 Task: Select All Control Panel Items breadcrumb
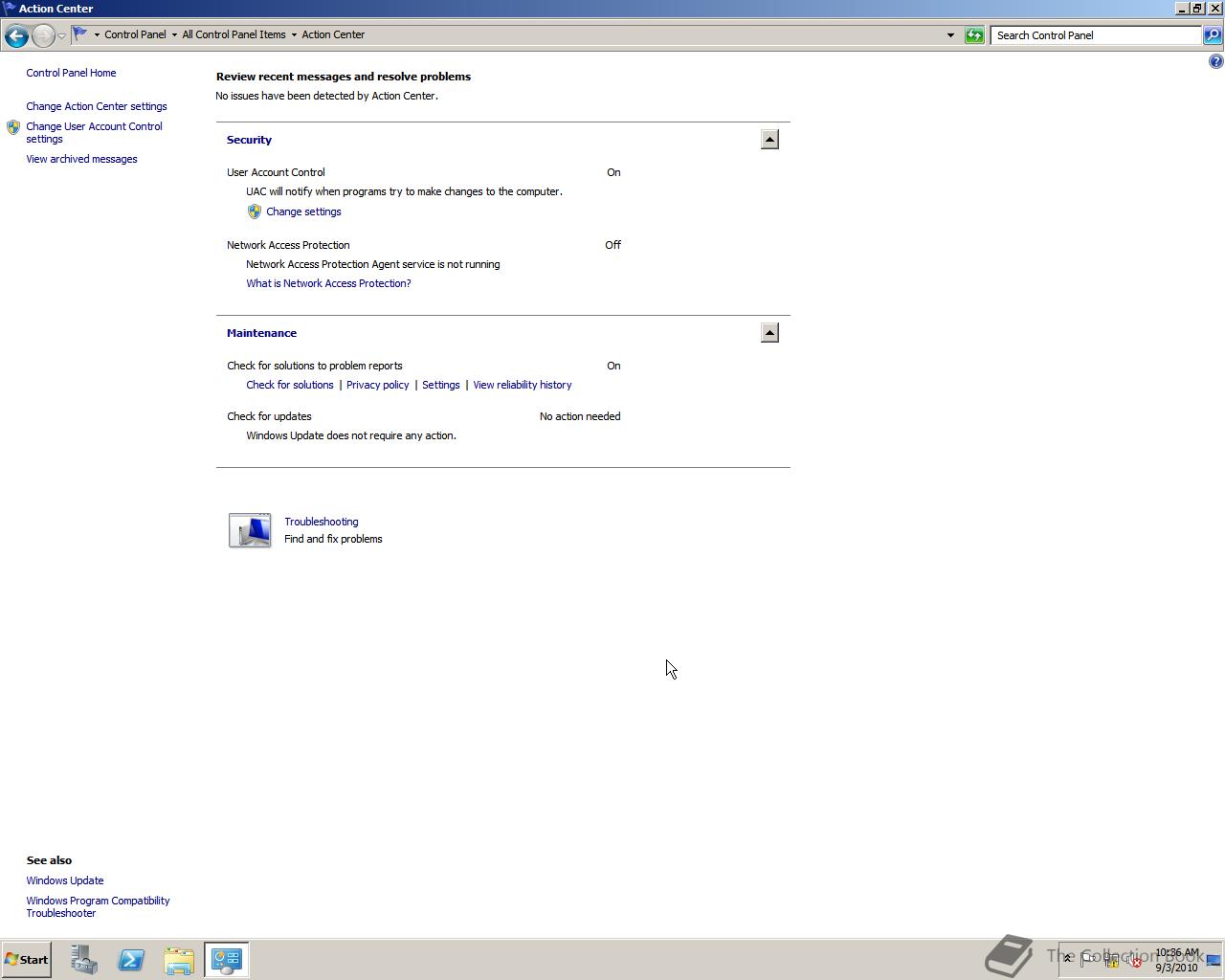click(234, 34)
